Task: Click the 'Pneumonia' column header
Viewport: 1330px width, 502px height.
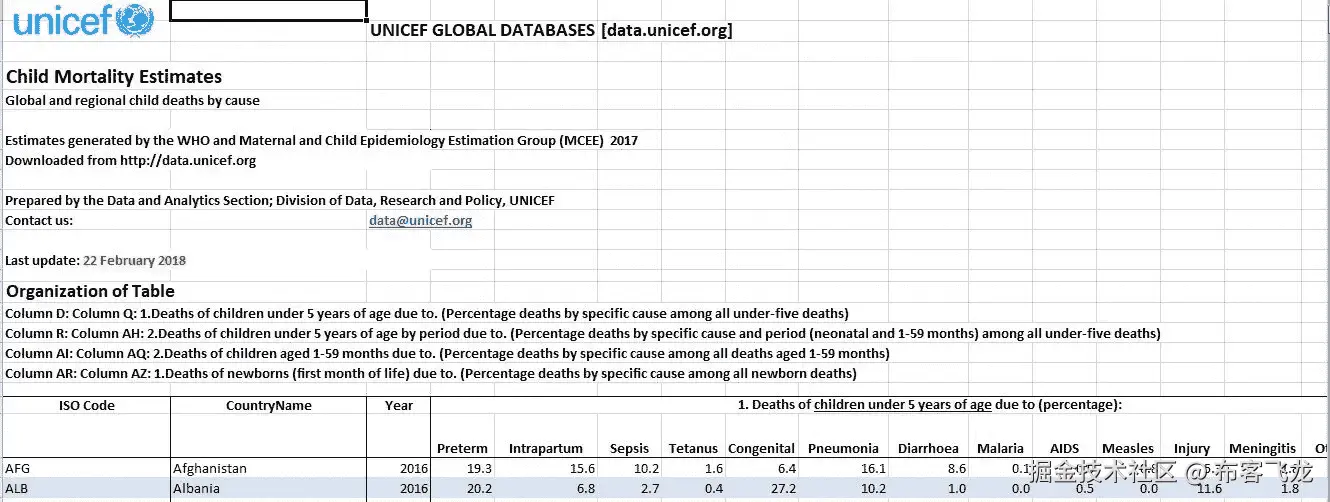Action: pos(843,449)
